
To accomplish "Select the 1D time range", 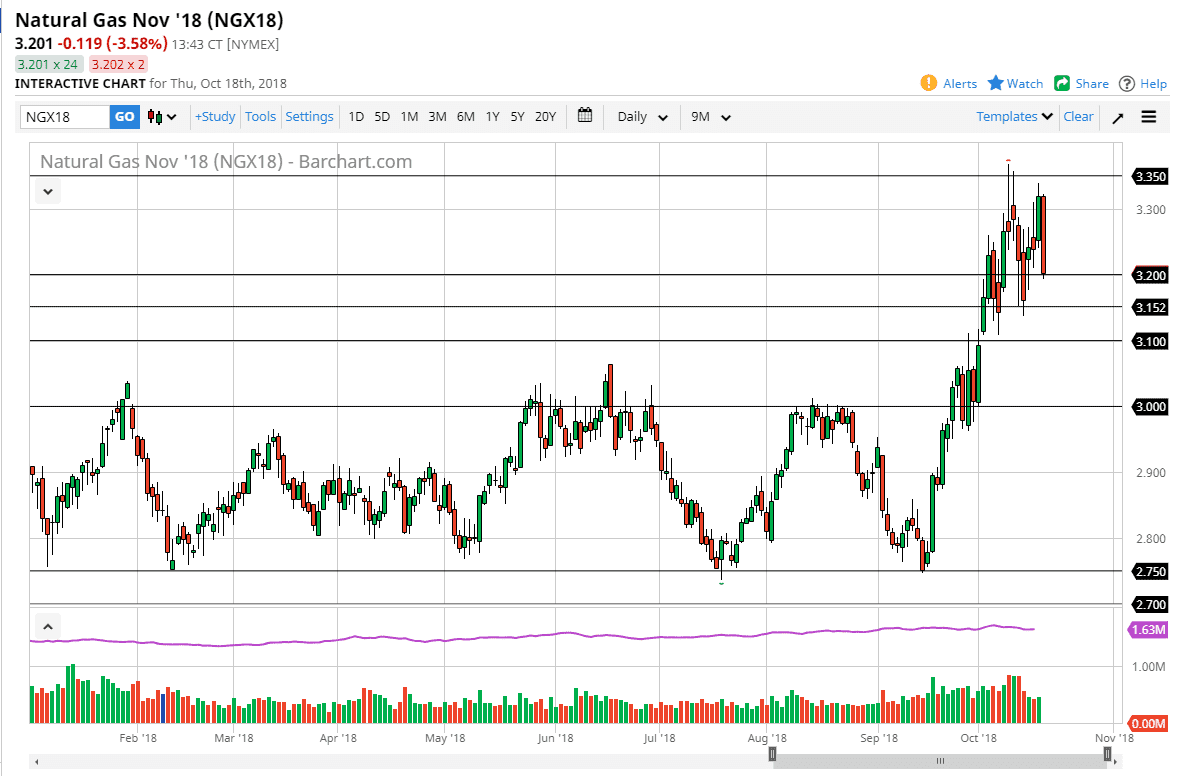I will 356,117.
